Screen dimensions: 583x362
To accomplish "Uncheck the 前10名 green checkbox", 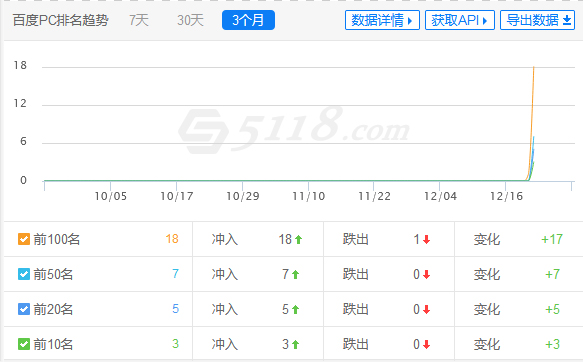I will tap(24, 344).
